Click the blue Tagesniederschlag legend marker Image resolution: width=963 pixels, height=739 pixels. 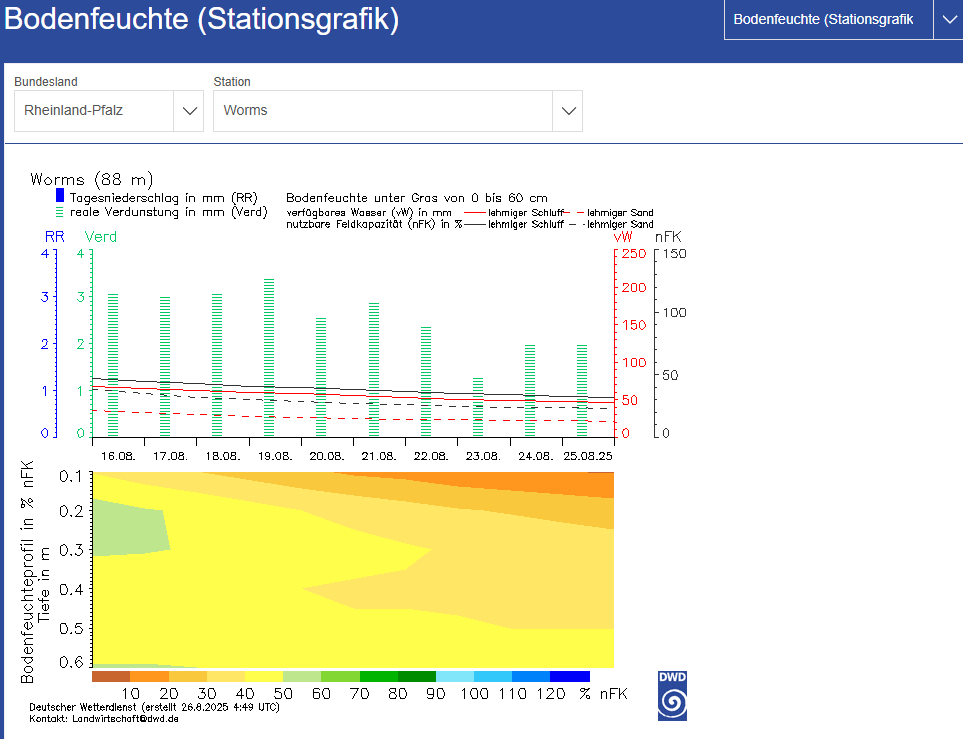point(60,197)
